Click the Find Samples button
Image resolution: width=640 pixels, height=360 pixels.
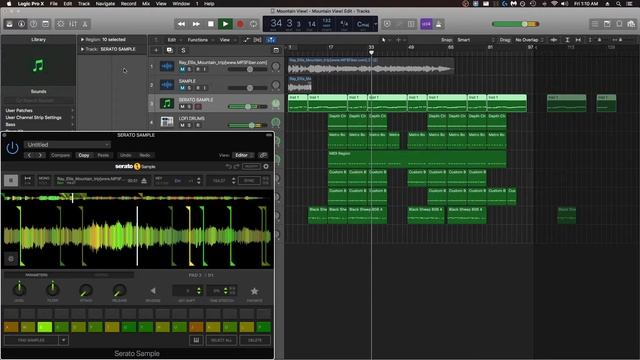pyautogui.click(x=31, y=340)
